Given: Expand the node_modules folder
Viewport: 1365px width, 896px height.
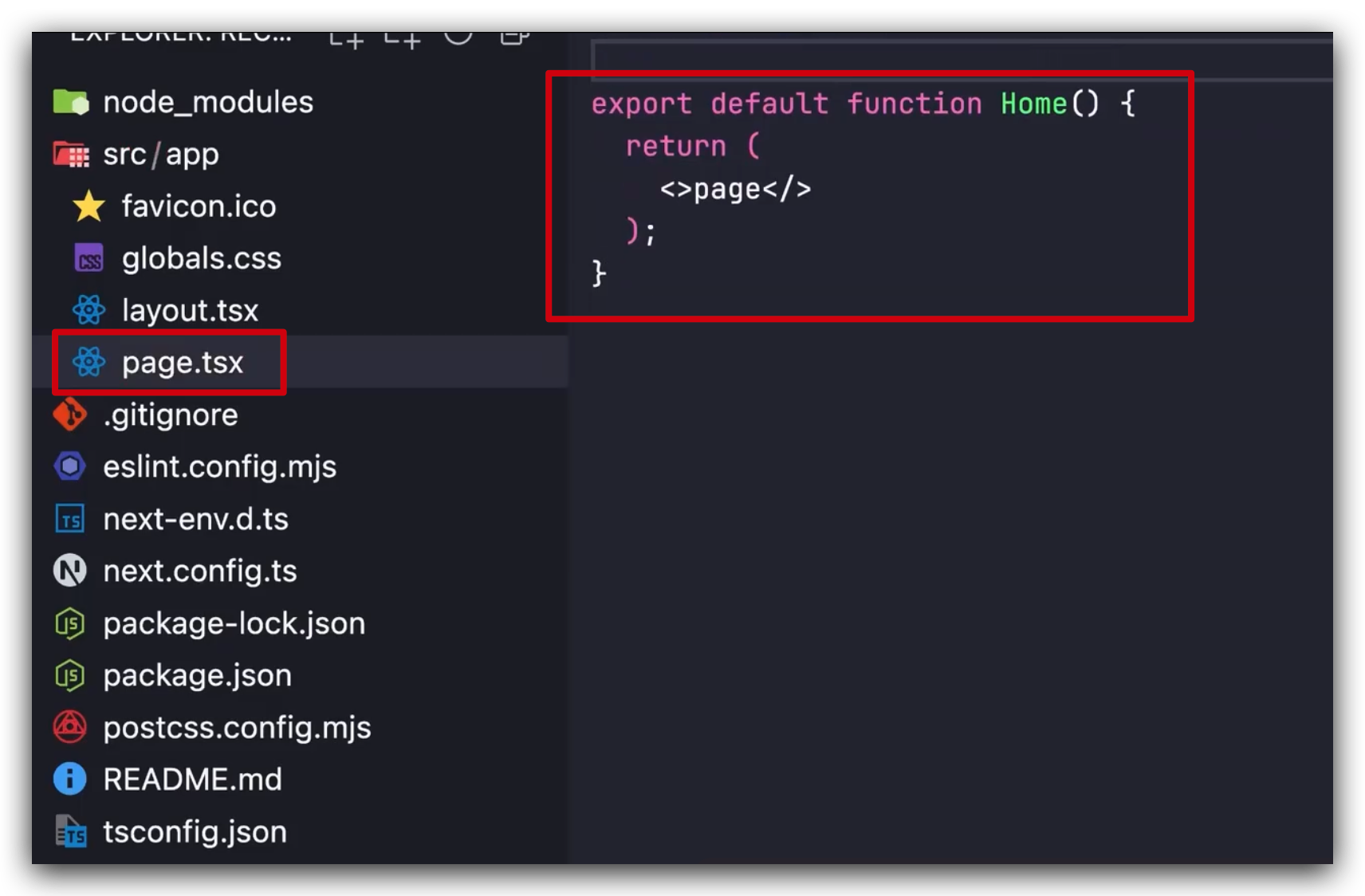Looking at the screenshot, I should click(x=207, y=102).
